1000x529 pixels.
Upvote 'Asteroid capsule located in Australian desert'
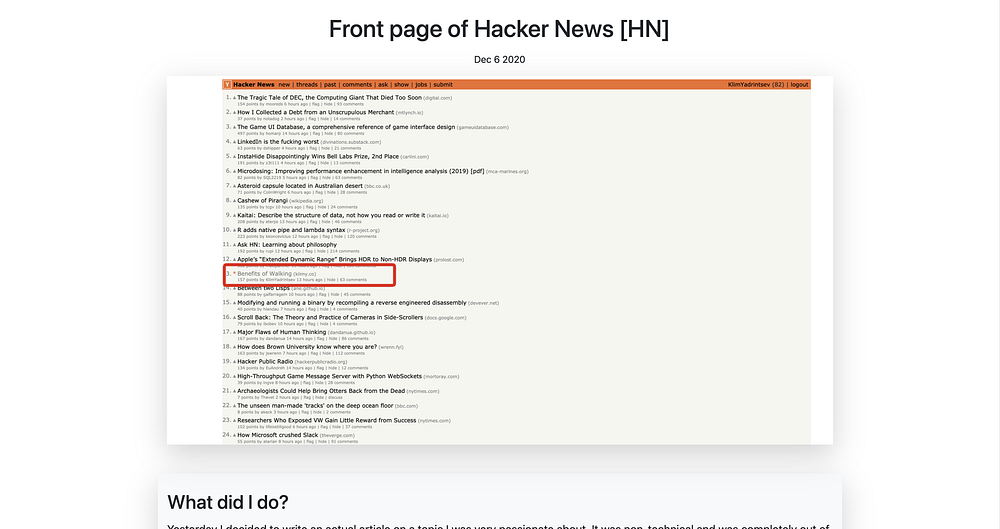click(x=234, y=186)
